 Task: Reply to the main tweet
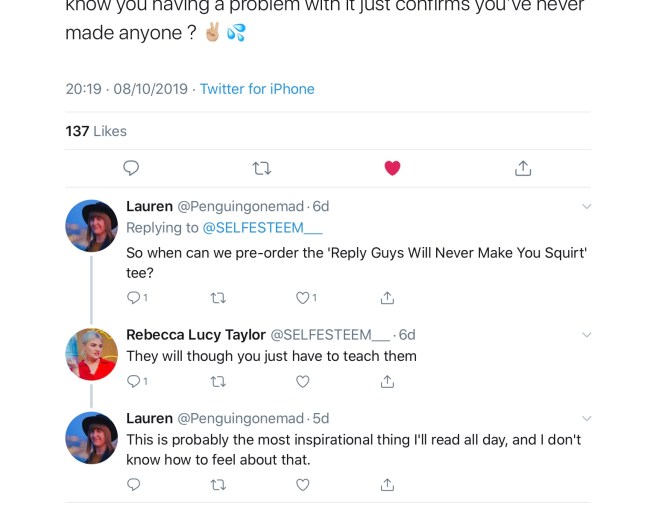131,168
